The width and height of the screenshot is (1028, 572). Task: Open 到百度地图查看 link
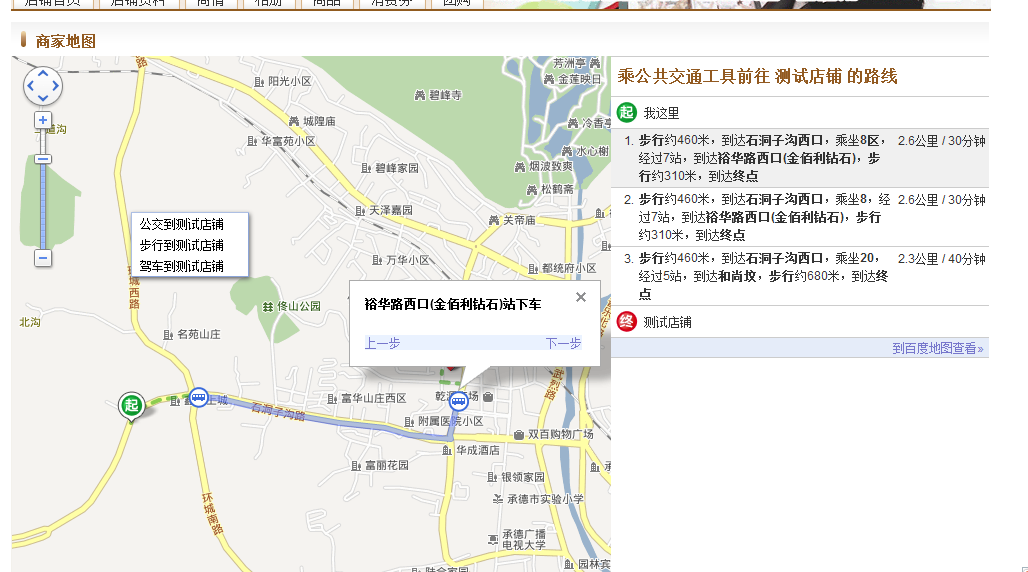point(938,348)
